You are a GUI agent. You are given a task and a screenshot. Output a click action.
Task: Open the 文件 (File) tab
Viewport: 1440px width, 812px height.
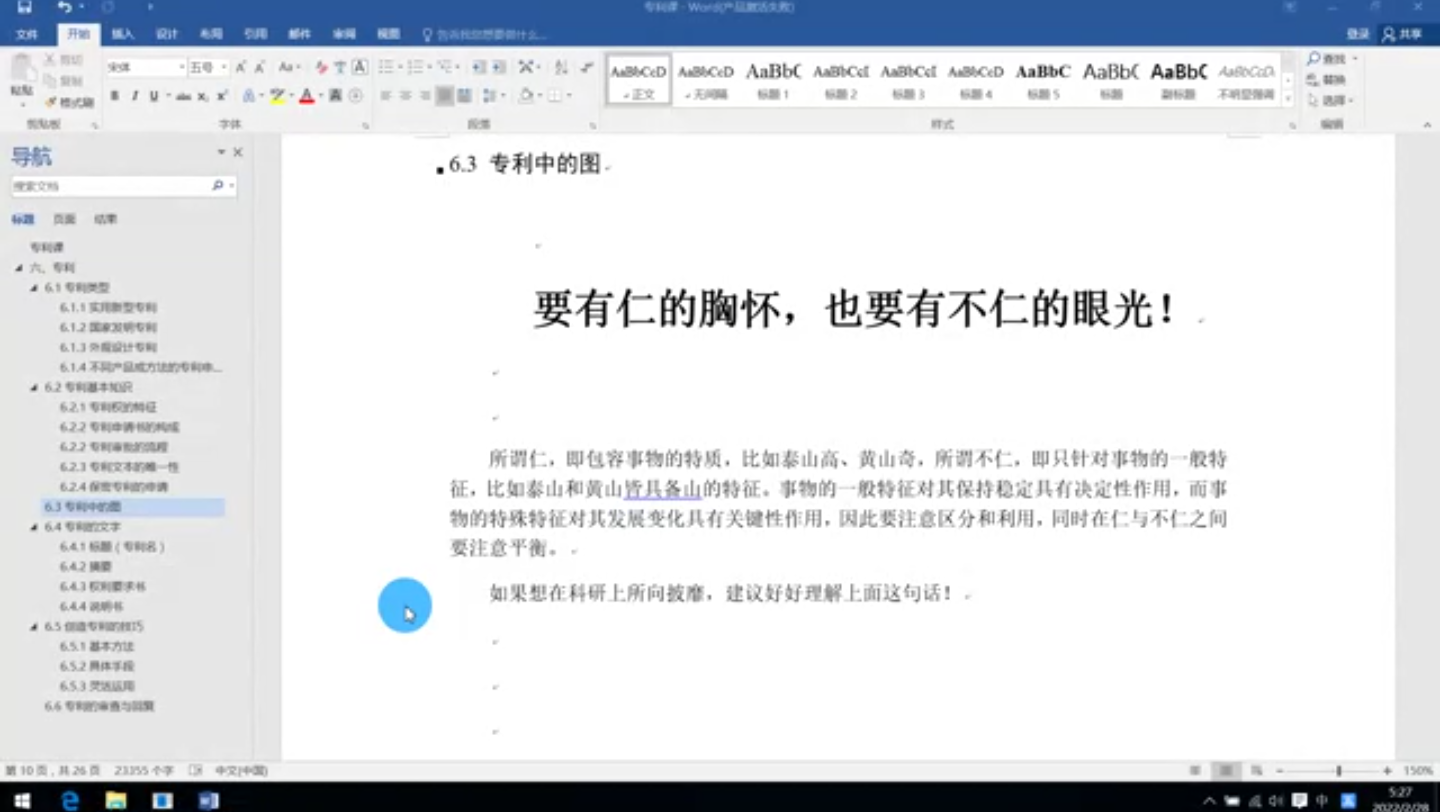(27, 34)
